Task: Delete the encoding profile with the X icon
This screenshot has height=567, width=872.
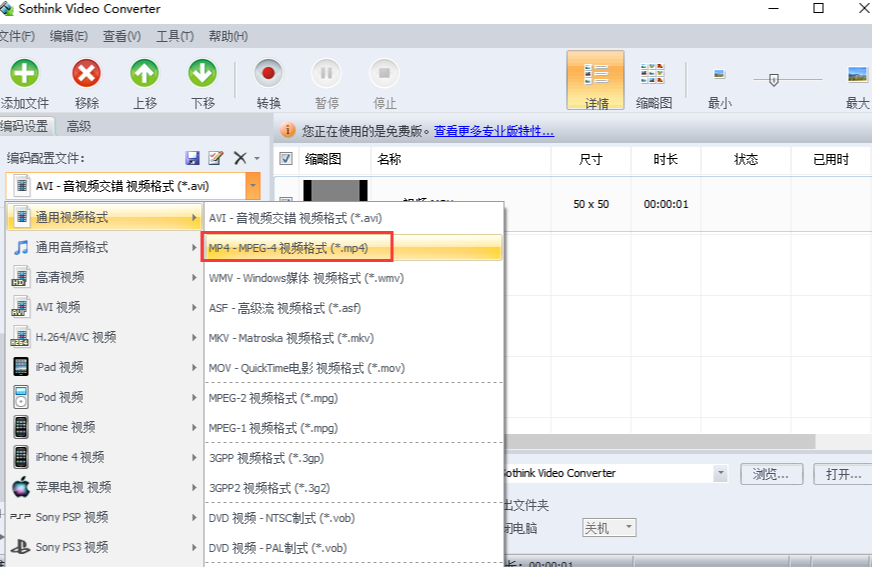Action: pos(240,158)
